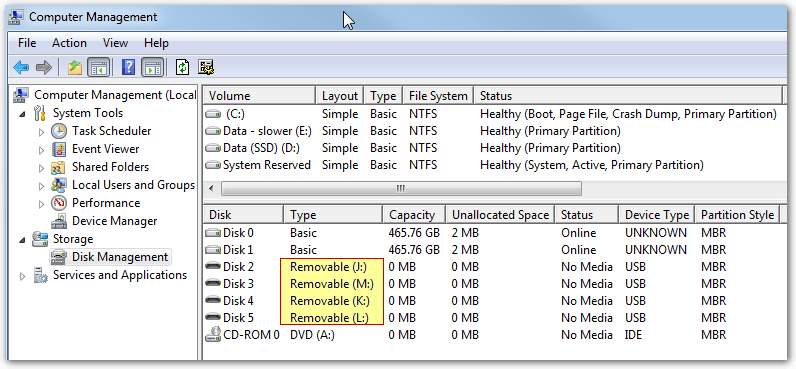
Task: Expand the Event Viewer node arrow
Action: [42, 150]
